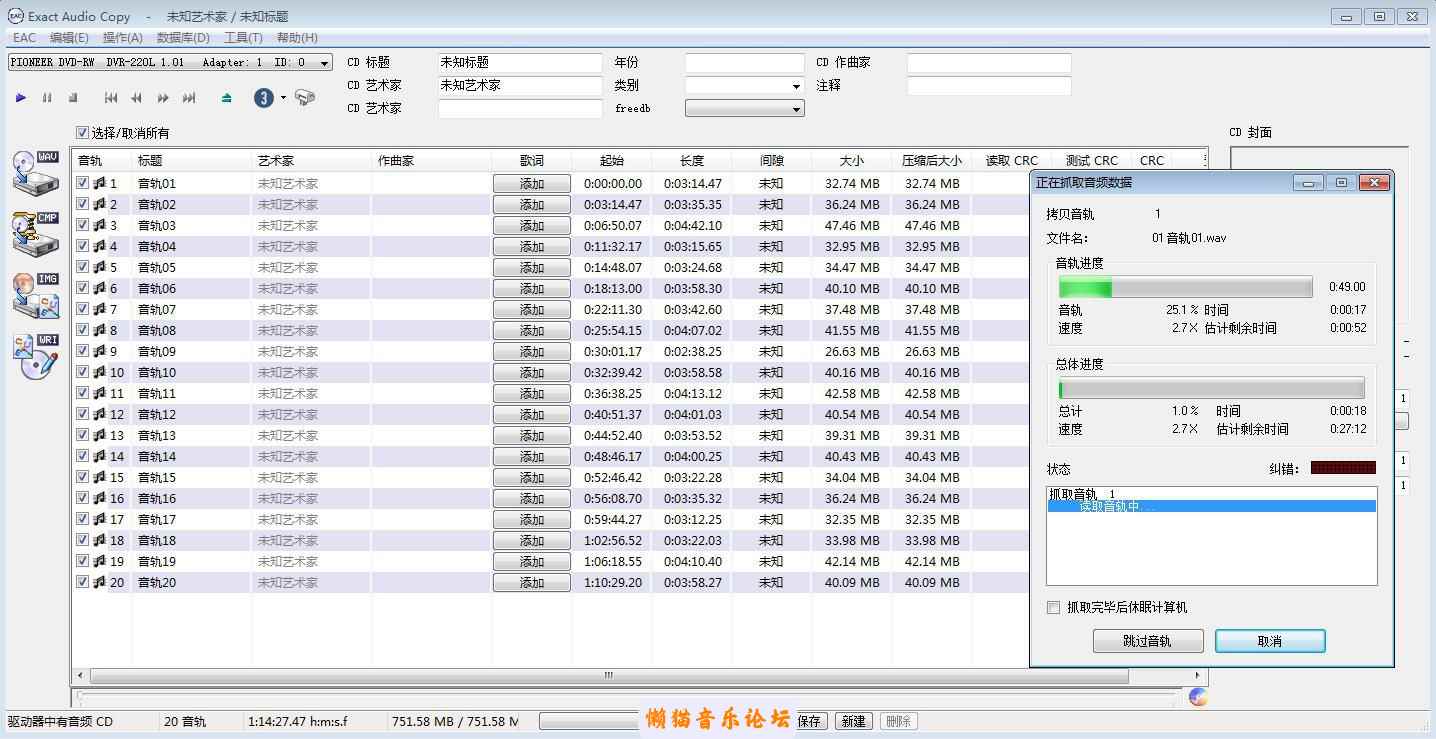This screenshot has width=1436, height=739.
Task: Jump to previous track icon
Action: point(111,98)
